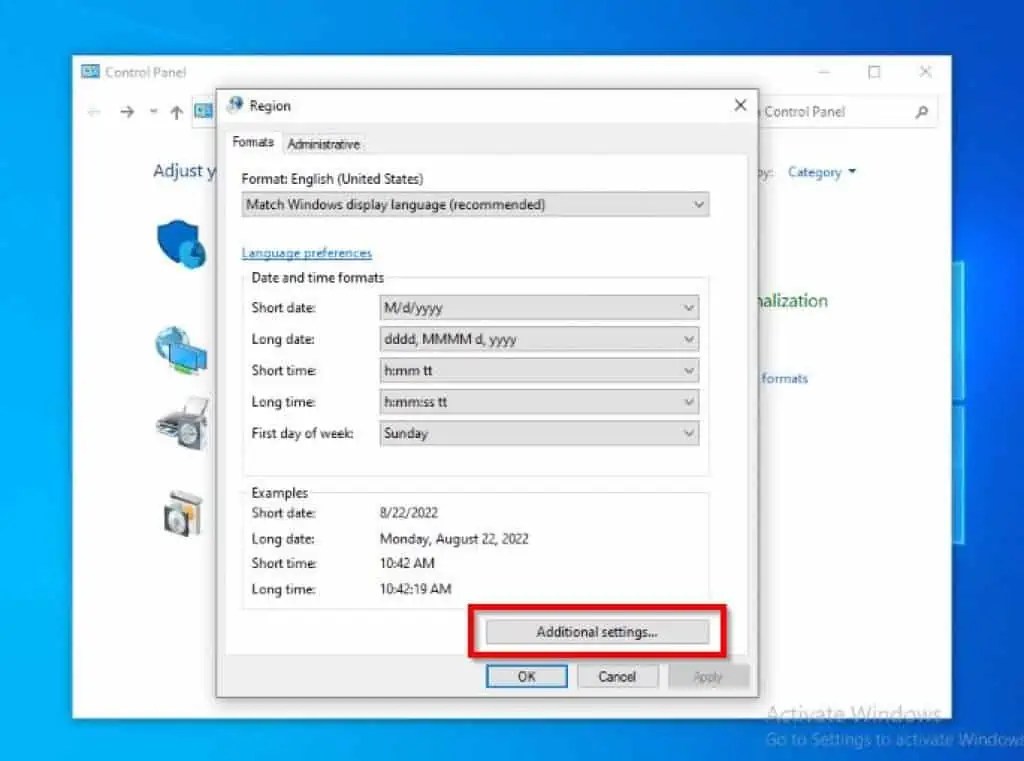
Task: Click the Region dialog globe icon
Action: tap(236, 105)
